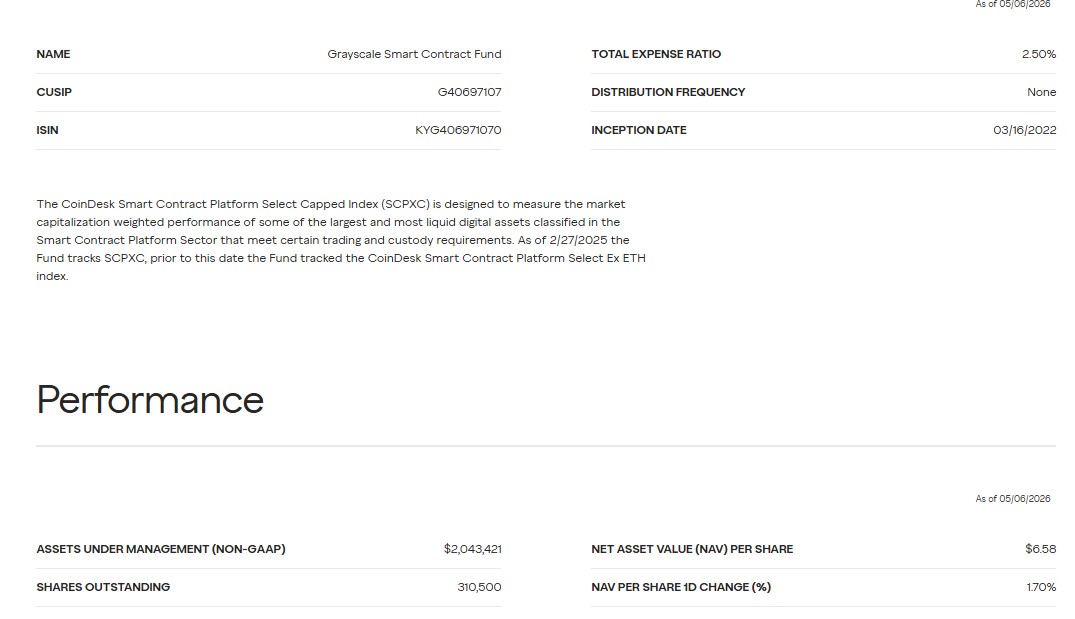The image size is (1075, 619).
Task: Select the fund name 'Grayscale Smart Contract Fund'
Action: coord(414,54)
